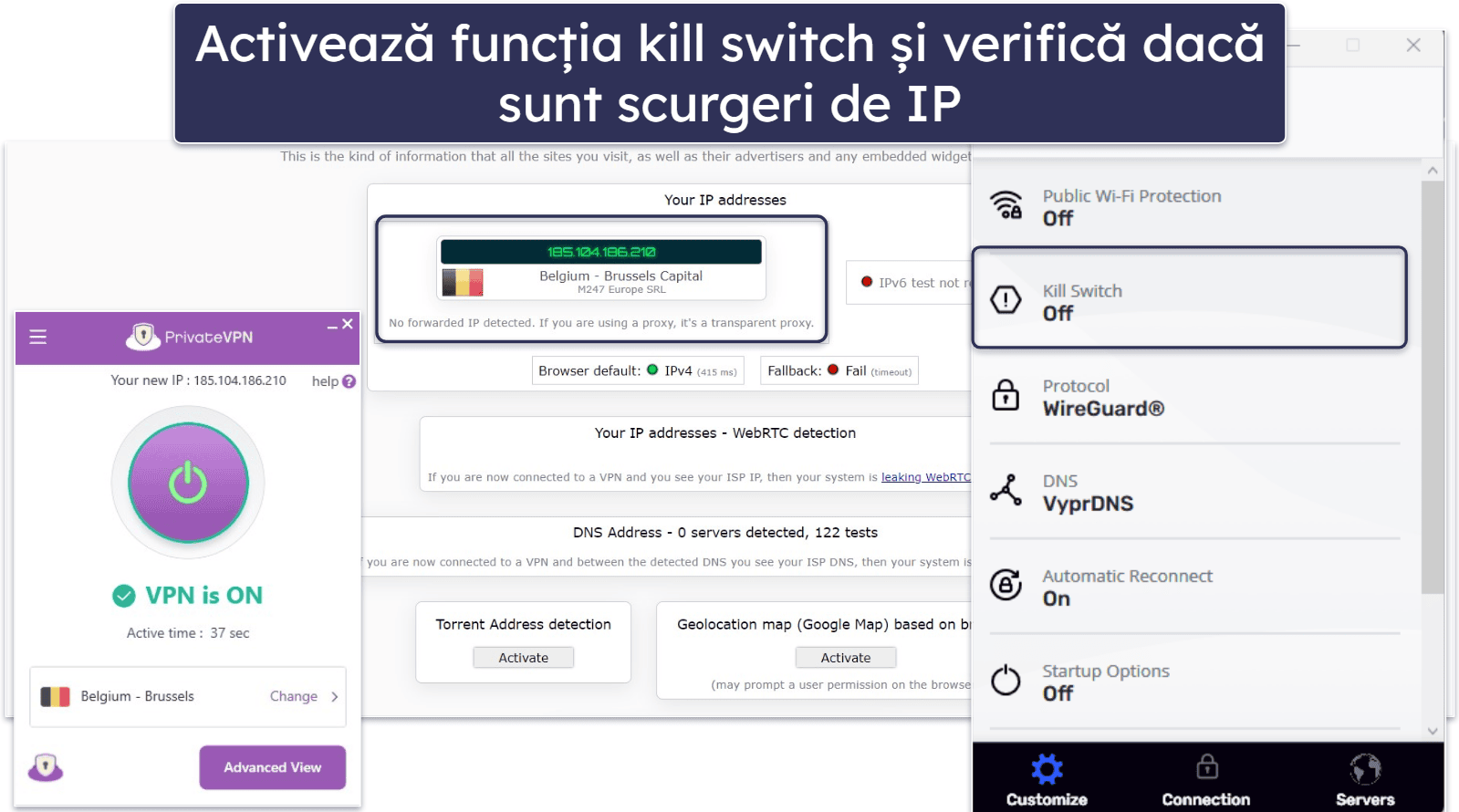Click 'Belgium - Brussels Capital' location text

(x=620, y=276)
